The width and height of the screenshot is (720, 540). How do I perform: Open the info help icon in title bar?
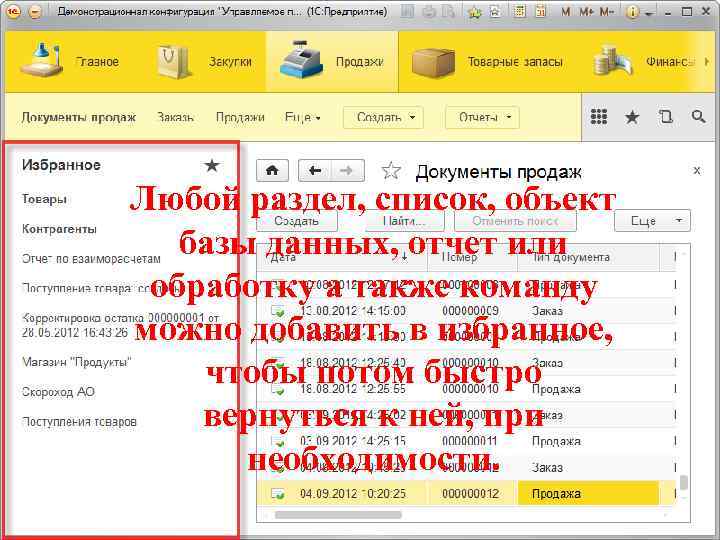[632, 12]
